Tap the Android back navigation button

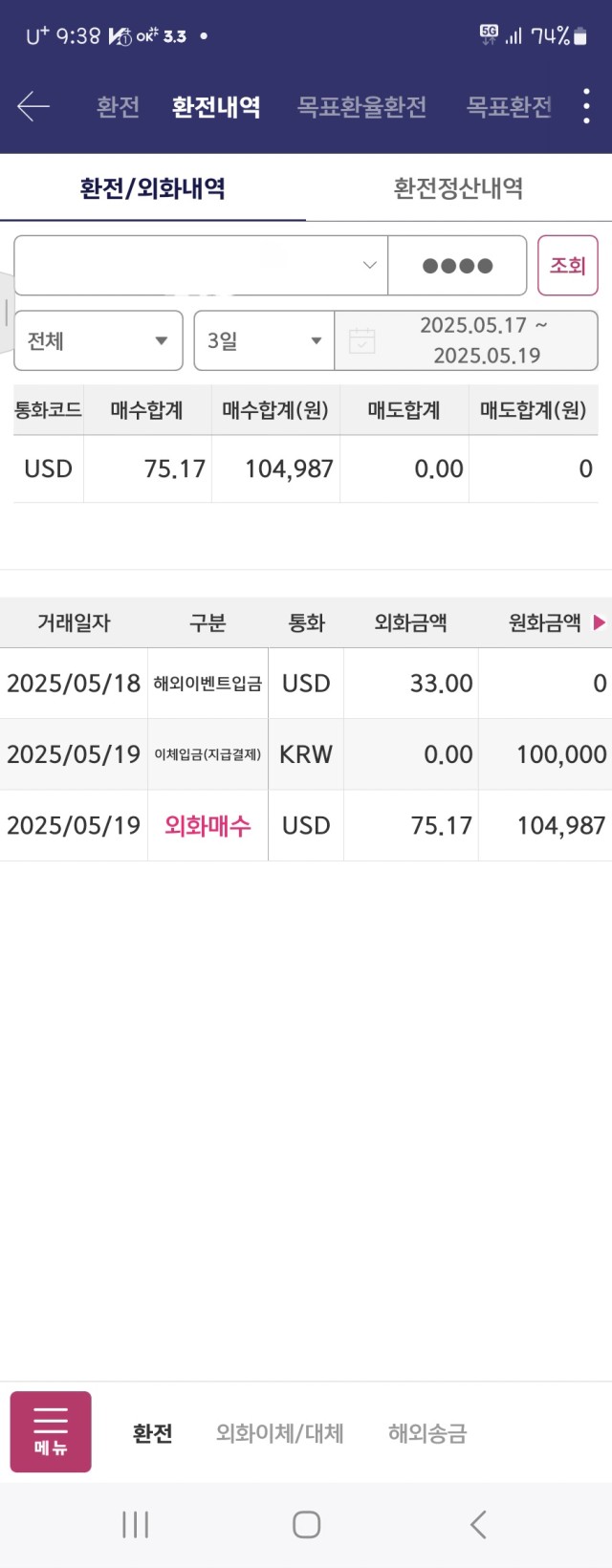coord(478,1524)
